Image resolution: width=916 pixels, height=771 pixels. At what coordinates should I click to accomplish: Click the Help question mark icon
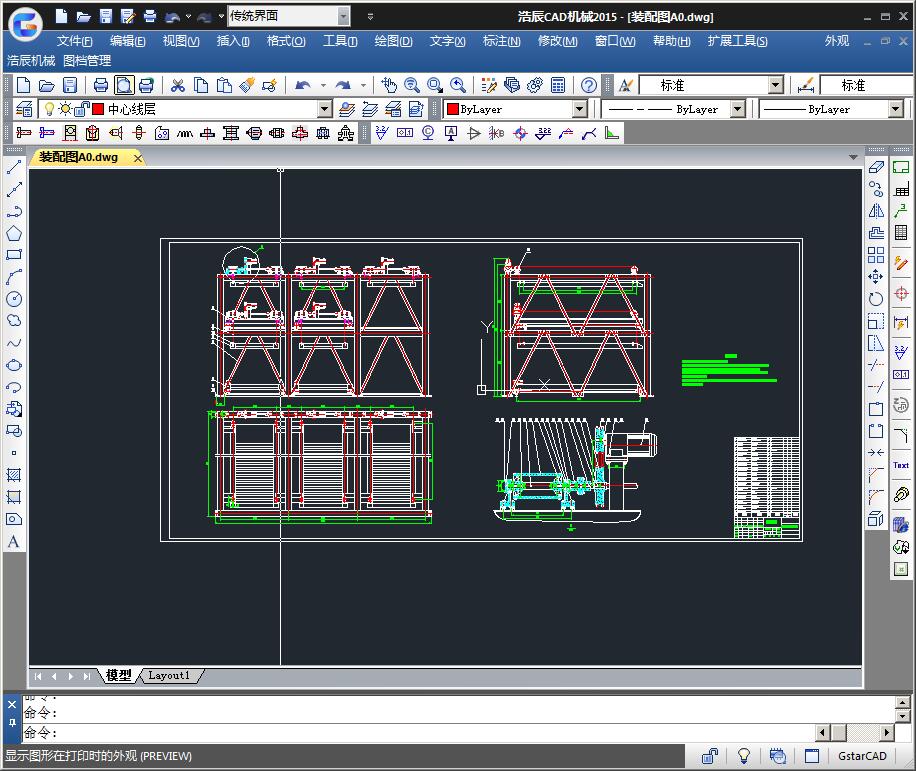(x=589, y=86)
